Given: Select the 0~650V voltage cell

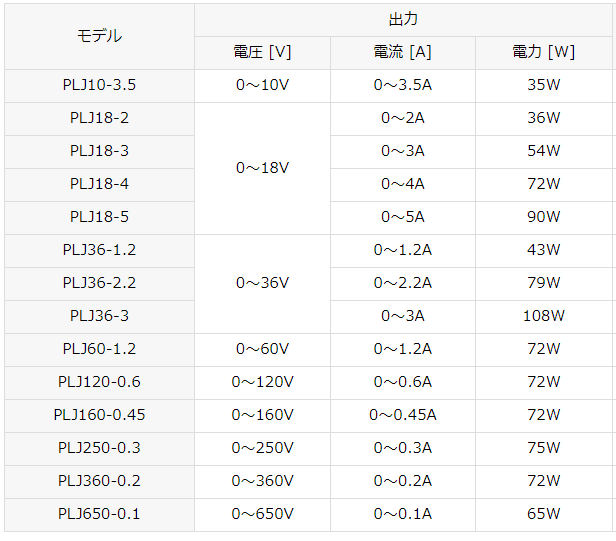Looking at the screenshot, I should coord(262,515).
